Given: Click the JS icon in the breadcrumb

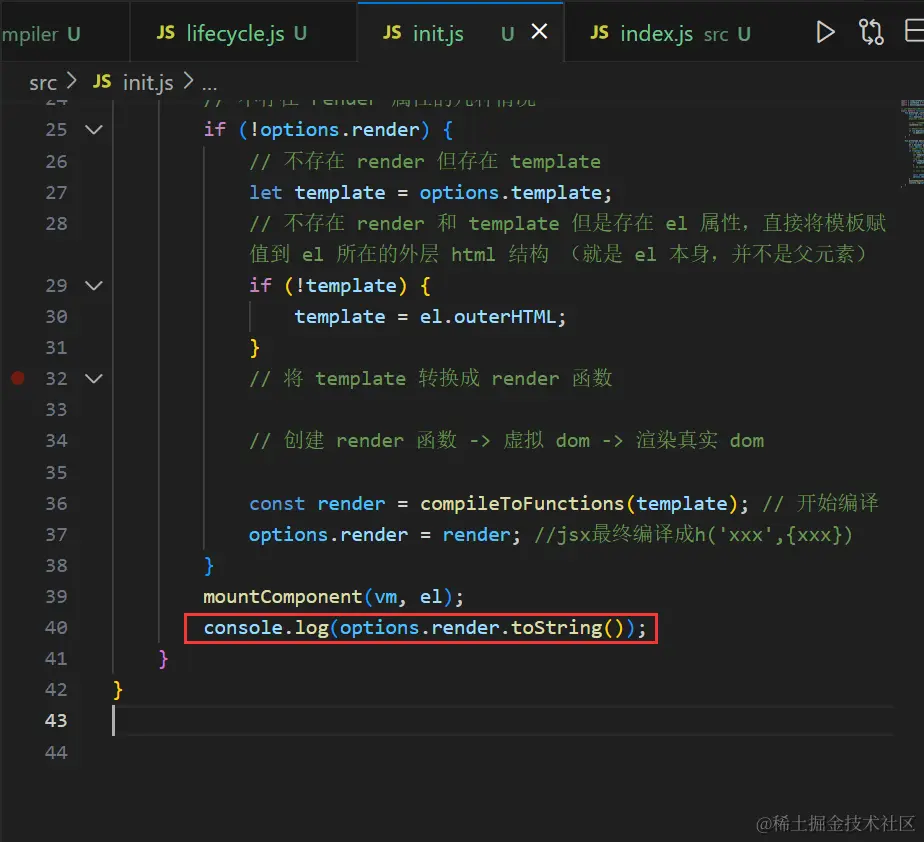Looking at the screenshot, I should tap(102, 81).
